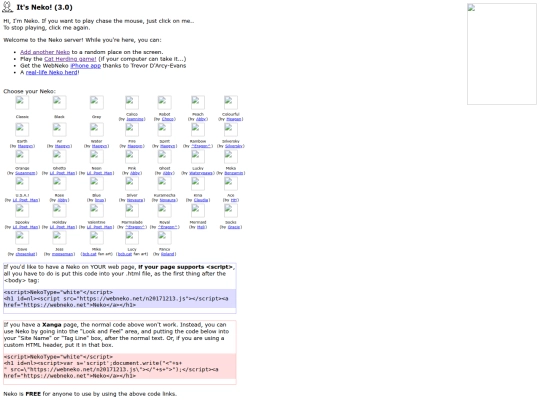540x405 pixels.
Task: Open Claudia link under Kina Neko
Action: (201, 200)
